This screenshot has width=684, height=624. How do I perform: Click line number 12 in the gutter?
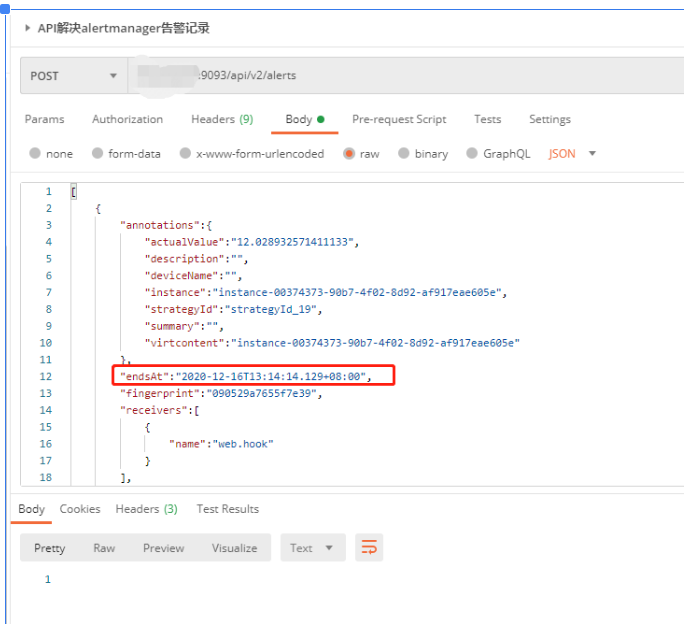click(x=46, y=377)
